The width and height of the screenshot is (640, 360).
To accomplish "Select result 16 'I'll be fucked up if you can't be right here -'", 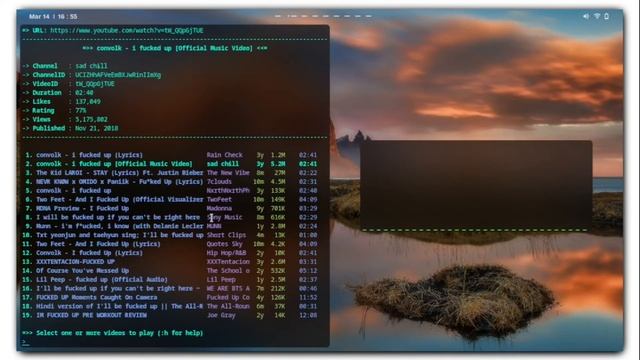I will pyautogui.click(x=118, y=289).
